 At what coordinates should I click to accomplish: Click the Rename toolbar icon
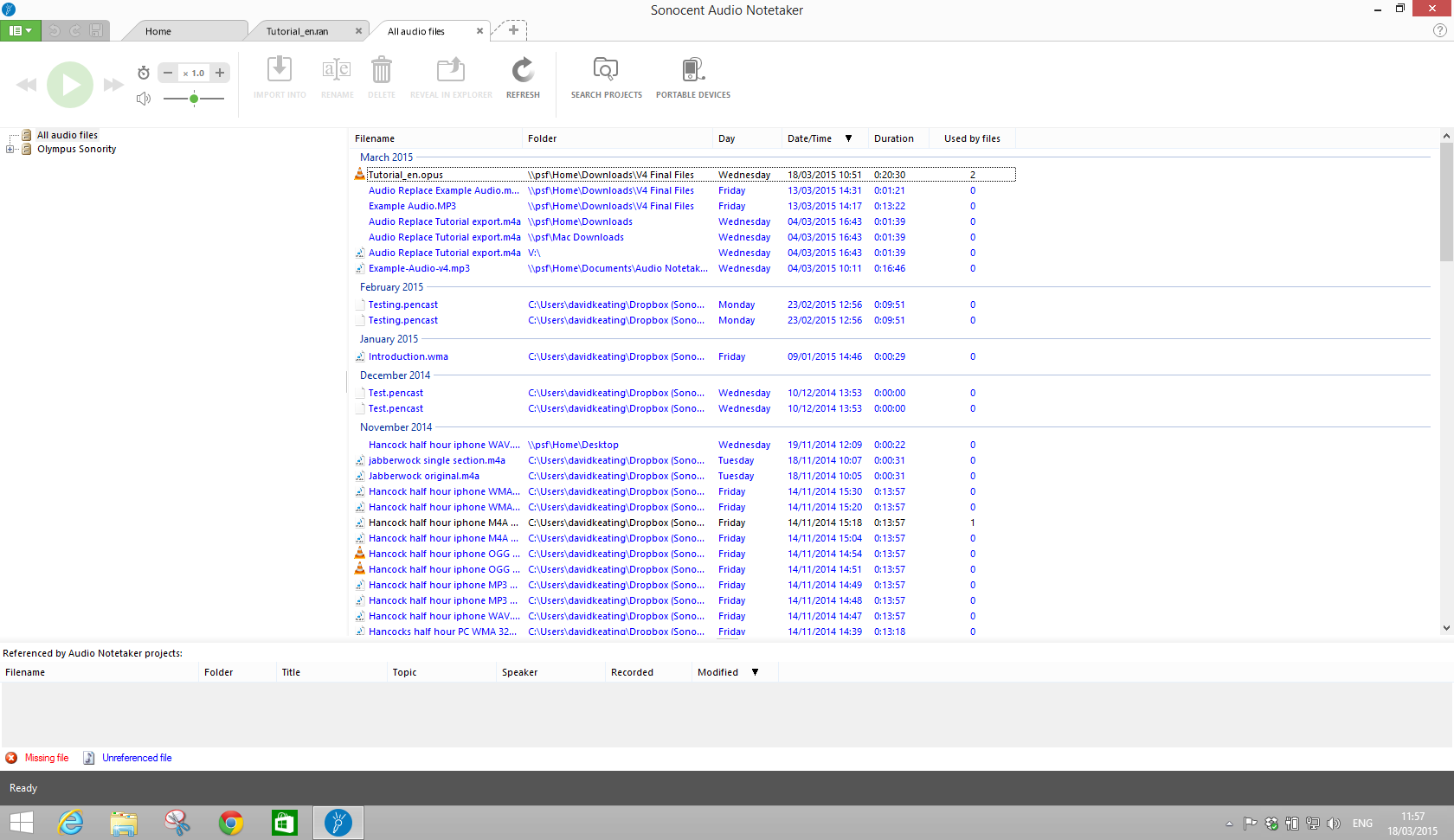pos(337,69)
